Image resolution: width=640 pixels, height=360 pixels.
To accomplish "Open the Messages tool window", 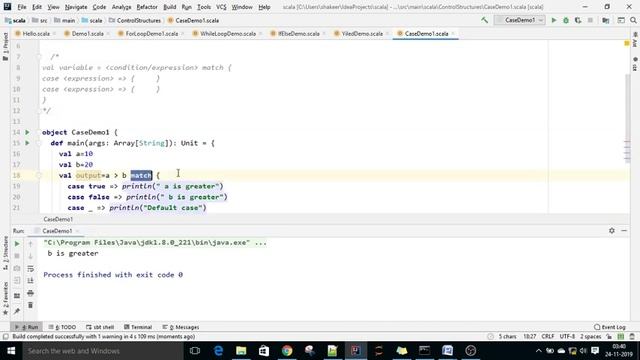I will point(181,327).
